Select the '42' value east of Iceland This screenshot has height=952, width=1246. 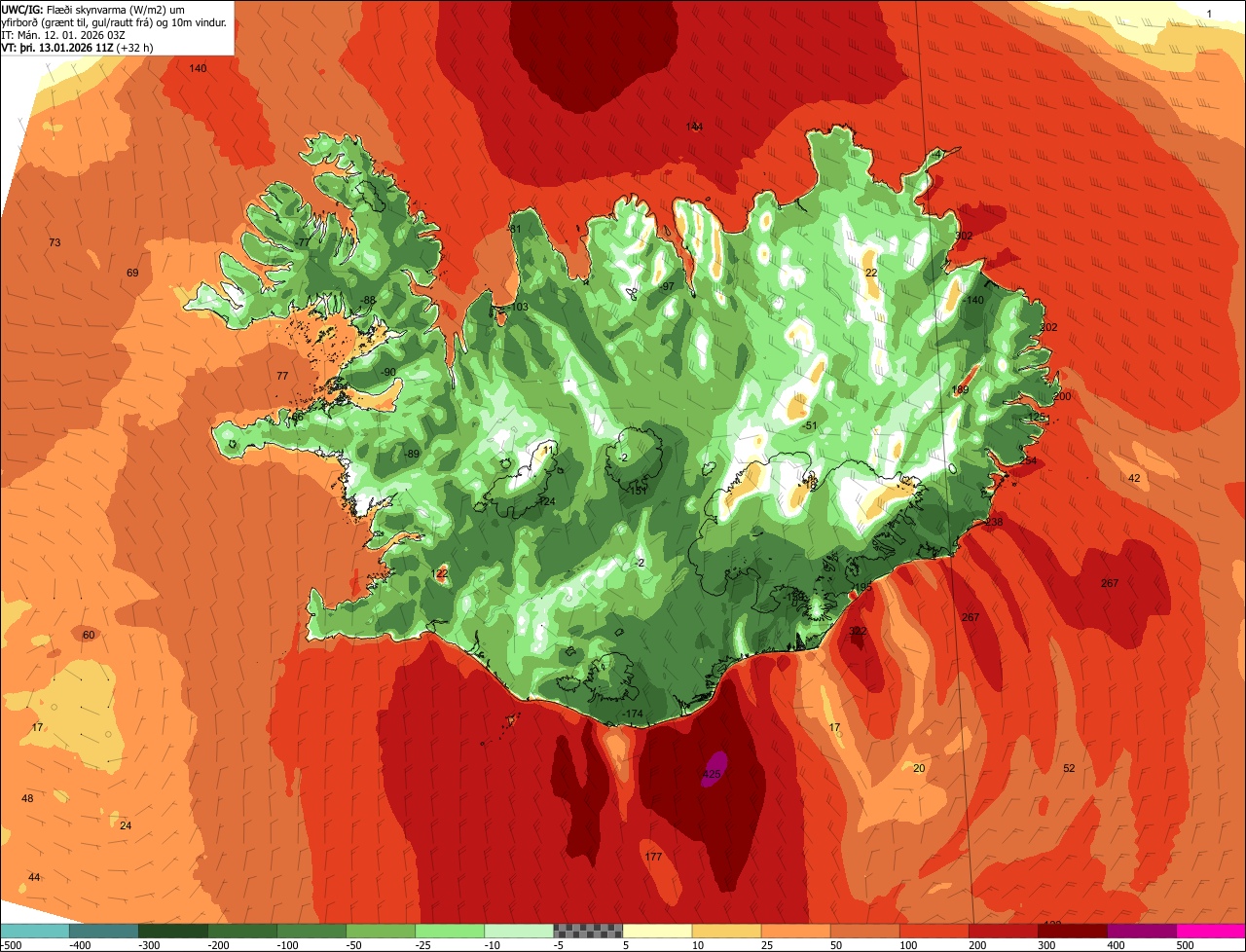coord(1134,478)
